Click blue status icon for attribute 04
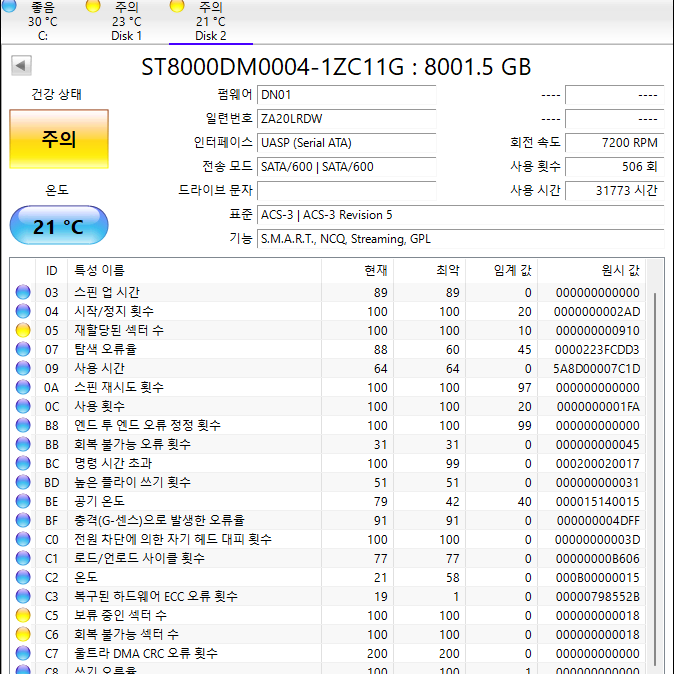Viewport: 674px width, 674px height. click(23, 311)
